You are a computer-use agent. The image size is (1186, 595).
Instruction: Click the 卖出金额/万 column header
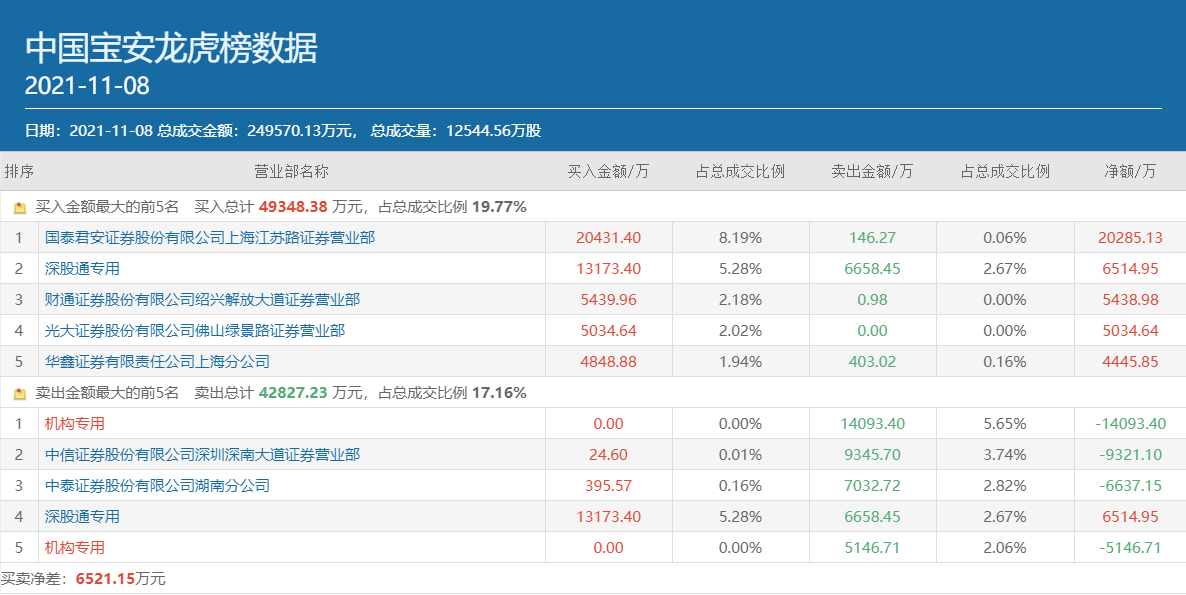coord(872,171)
